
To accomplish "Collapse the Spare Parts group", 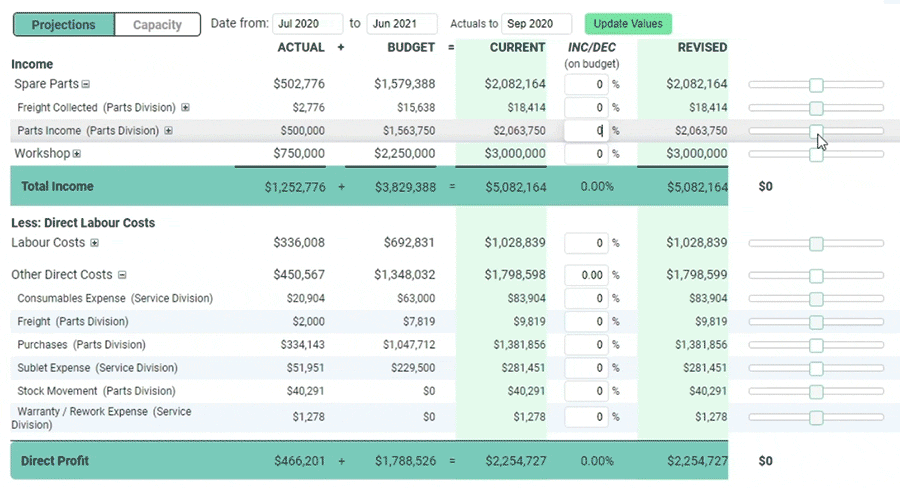I will click(86, 84).
